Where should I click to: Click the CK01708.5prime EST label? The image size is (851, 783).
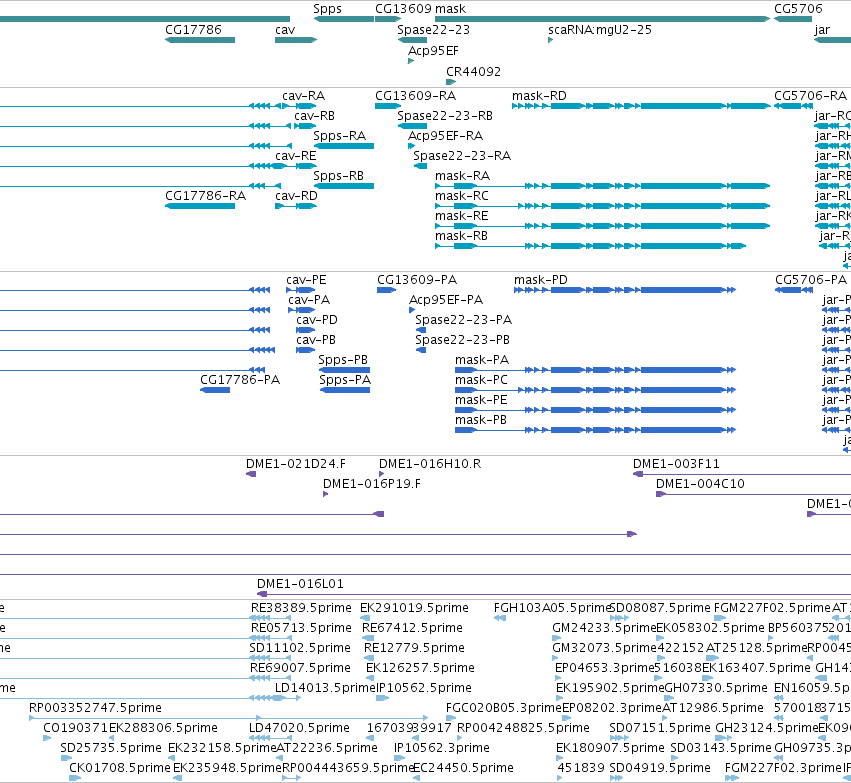click(119, 768)
